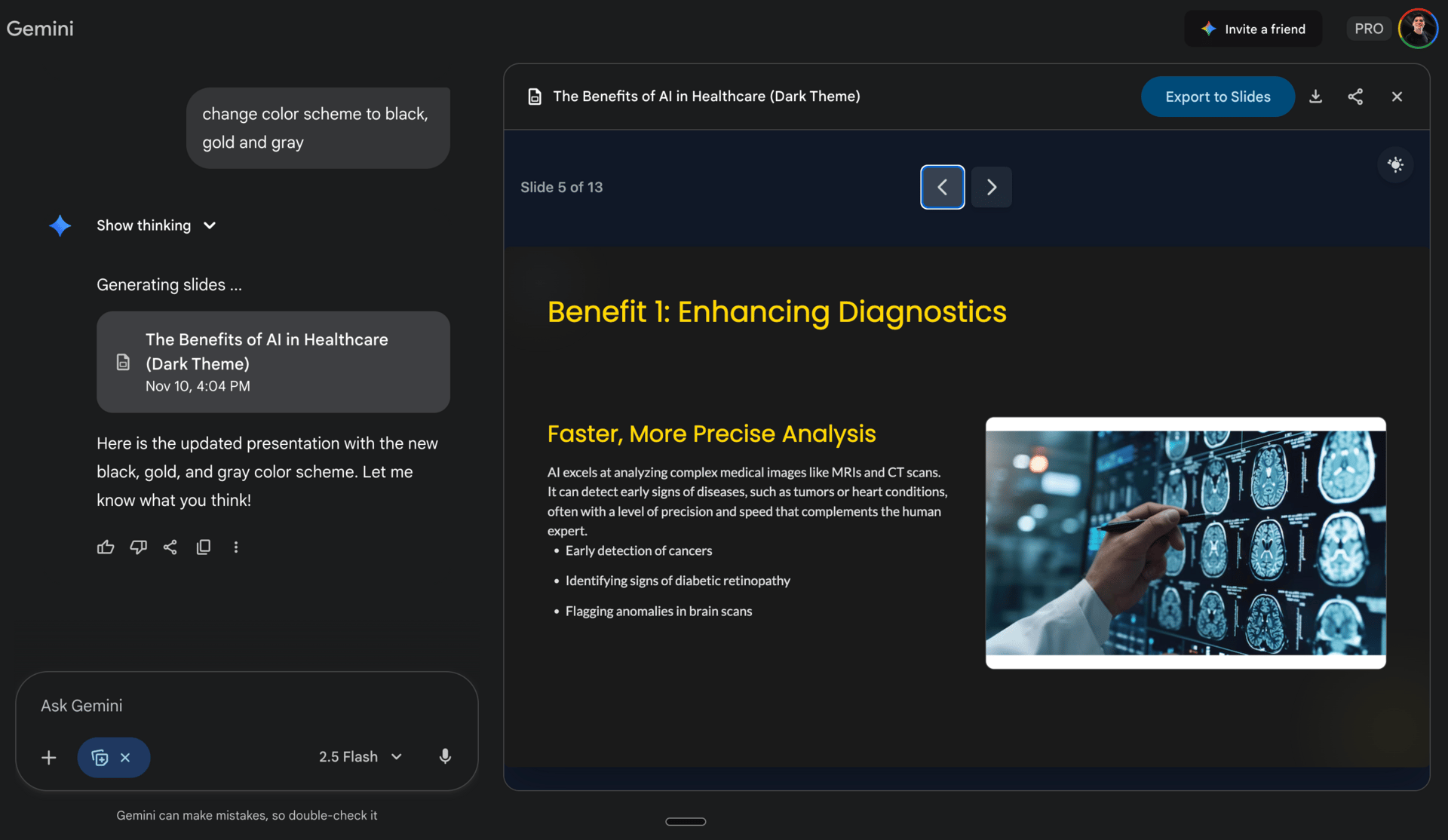Open the response's more options menu
Image resolution: width=1448 pixels, height=840 pixels.
236,547
